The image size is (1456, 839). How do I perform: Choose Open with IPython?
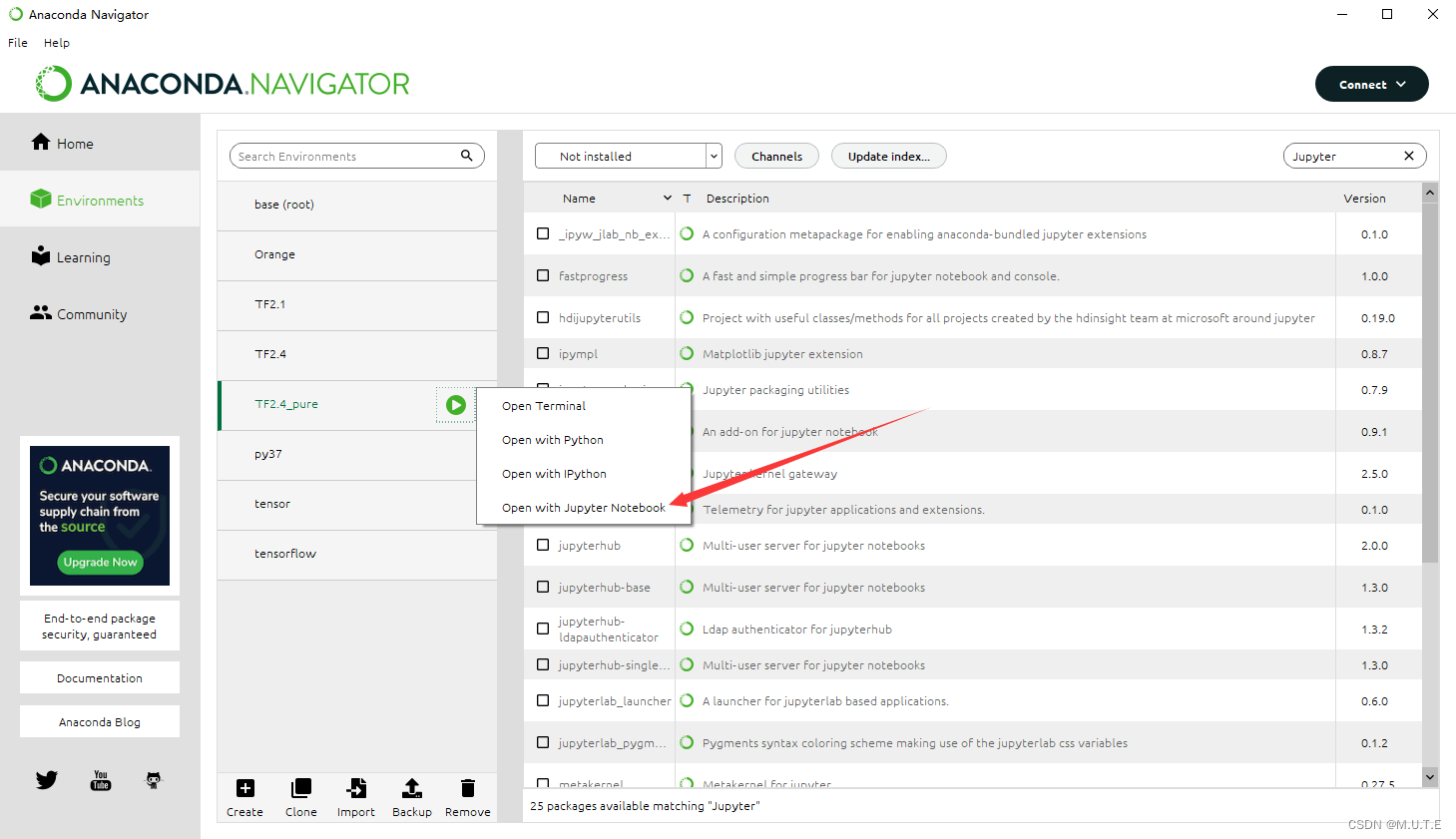tap(584, 474)
